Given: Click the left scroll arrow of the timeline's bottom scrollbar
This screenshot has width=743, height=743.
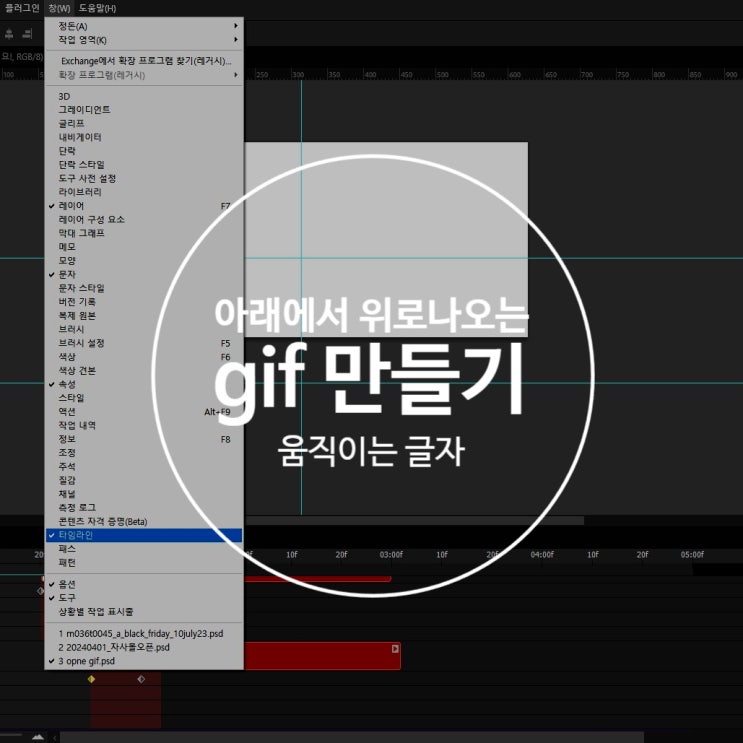Looking at the screenshot, I should click(54, 737).
